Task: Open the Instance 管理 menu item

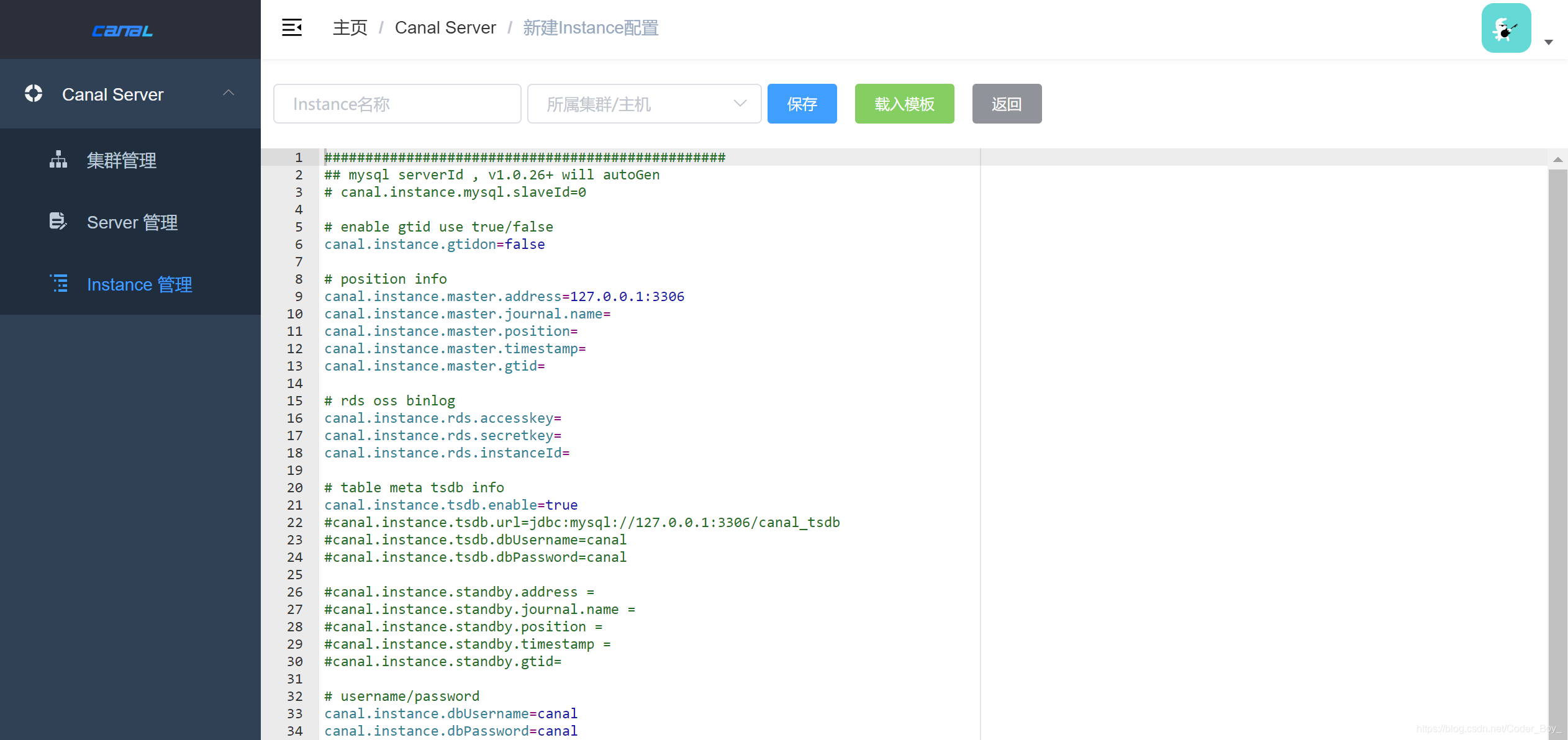Action: tap(130, 284)
